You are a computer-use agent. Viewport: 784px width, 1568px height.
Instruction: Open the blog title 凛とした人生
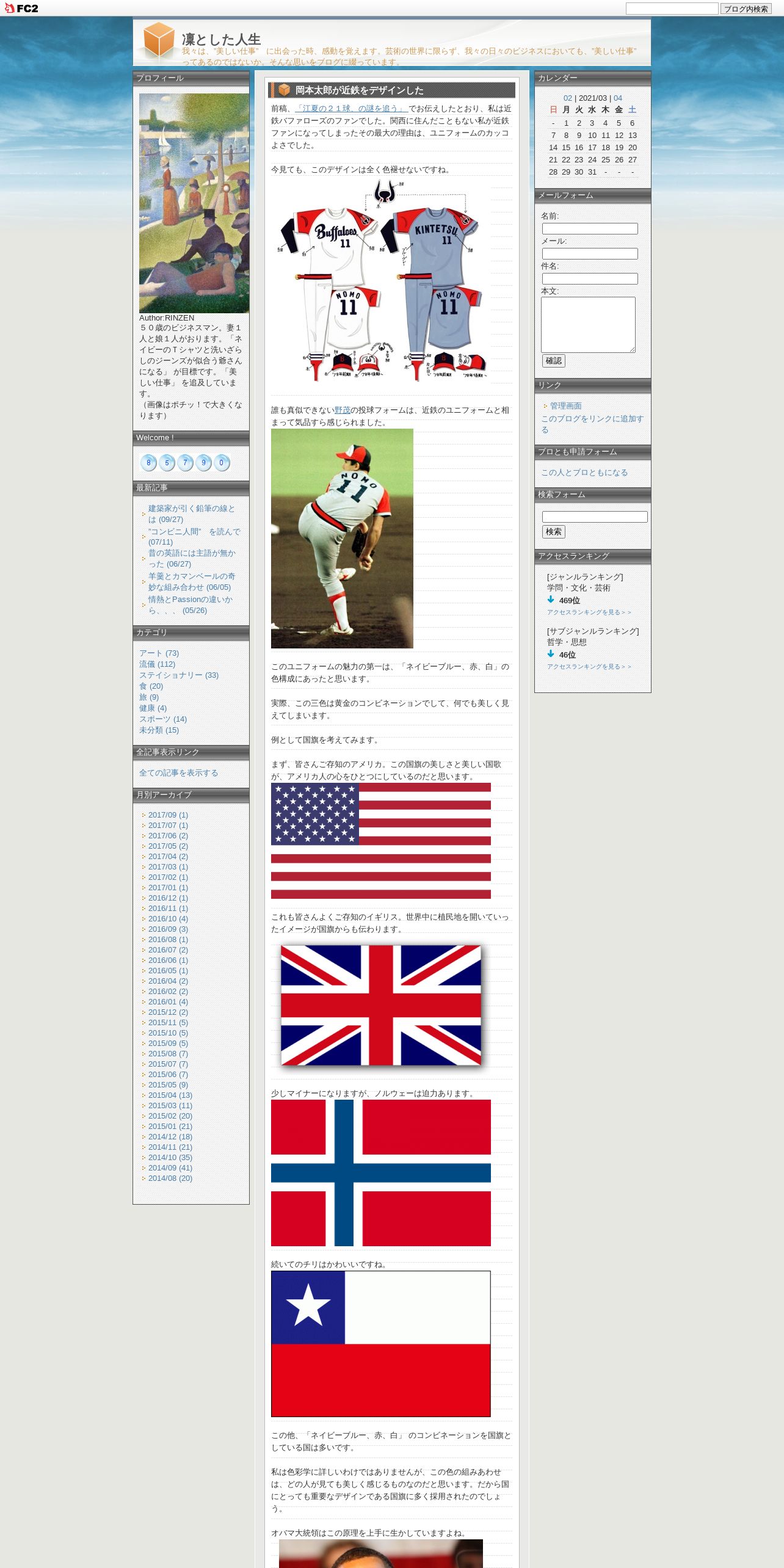point(221,39)
